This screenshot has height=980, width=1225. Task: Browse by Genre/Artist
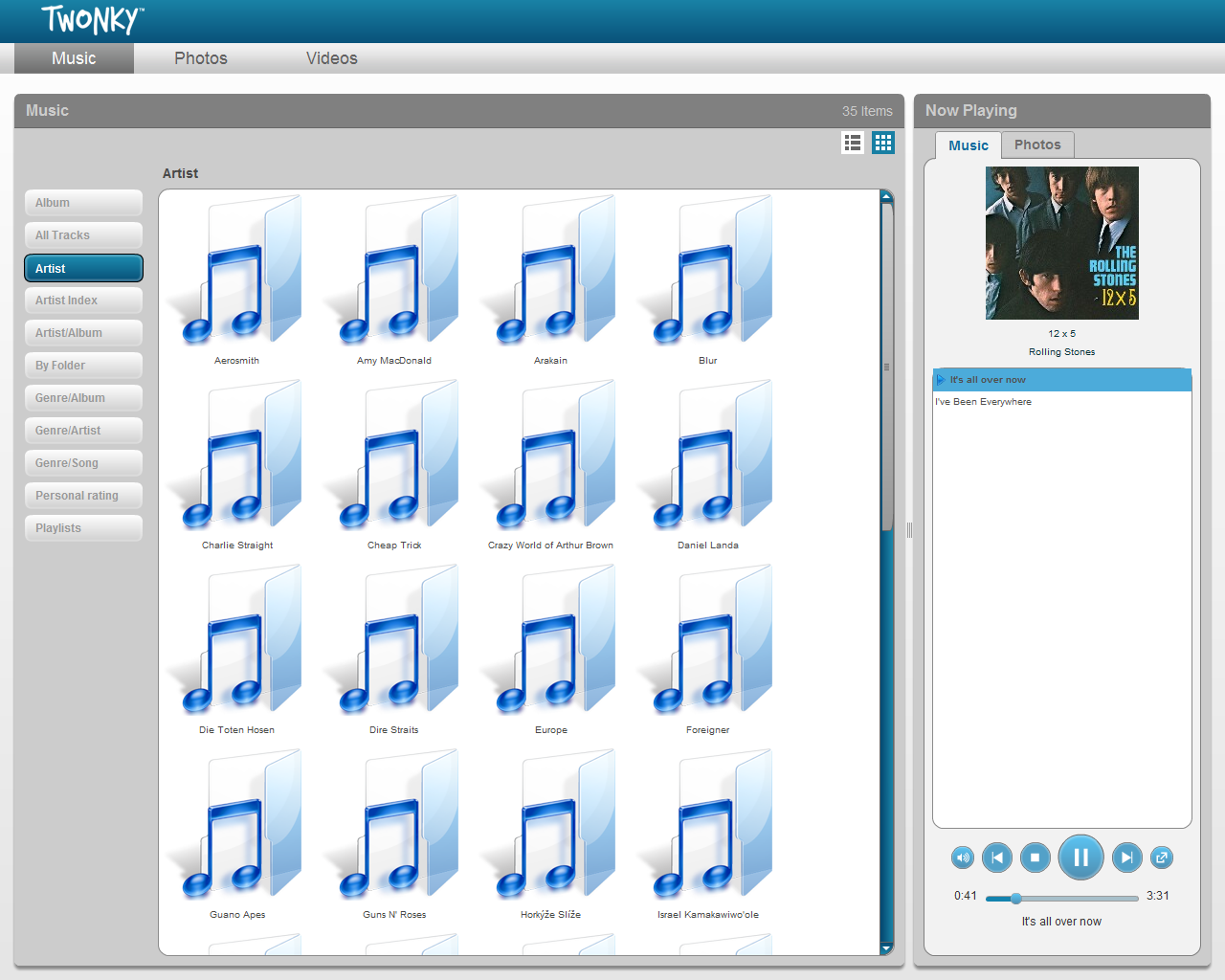tap(83, 431)
